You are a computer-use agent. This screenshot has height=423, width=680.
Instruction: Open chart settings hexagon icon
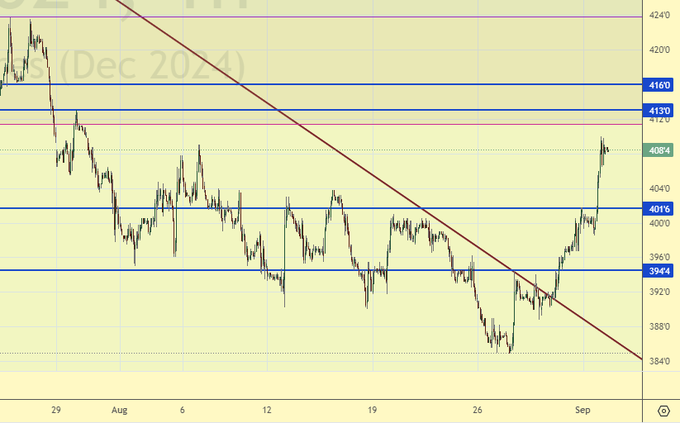pos(663,410)
